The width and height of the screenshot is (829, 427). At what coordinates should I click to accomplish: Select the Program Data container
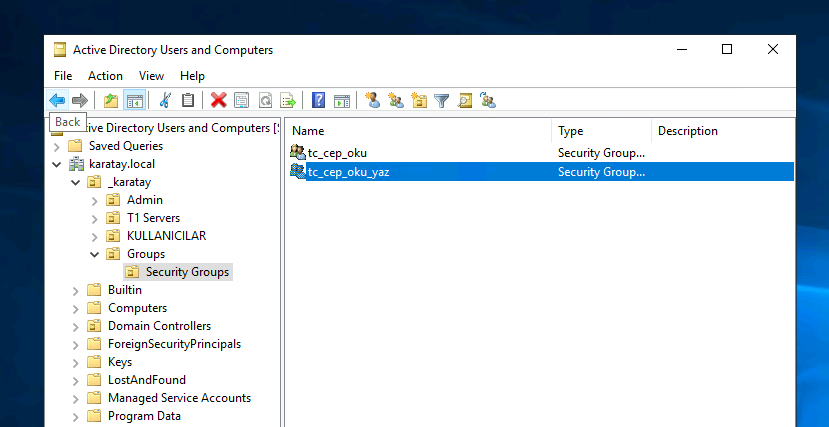coord(144,415)
